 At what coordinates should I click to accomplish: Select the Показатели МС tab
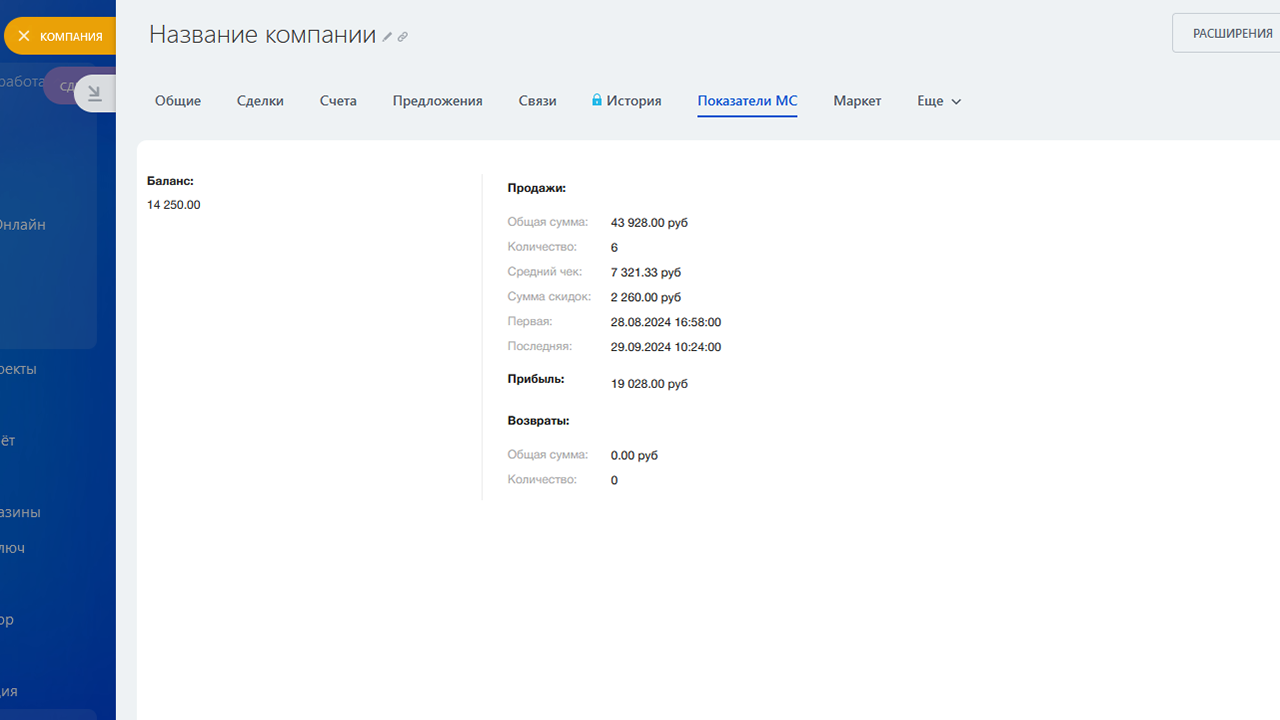(747, 101)
